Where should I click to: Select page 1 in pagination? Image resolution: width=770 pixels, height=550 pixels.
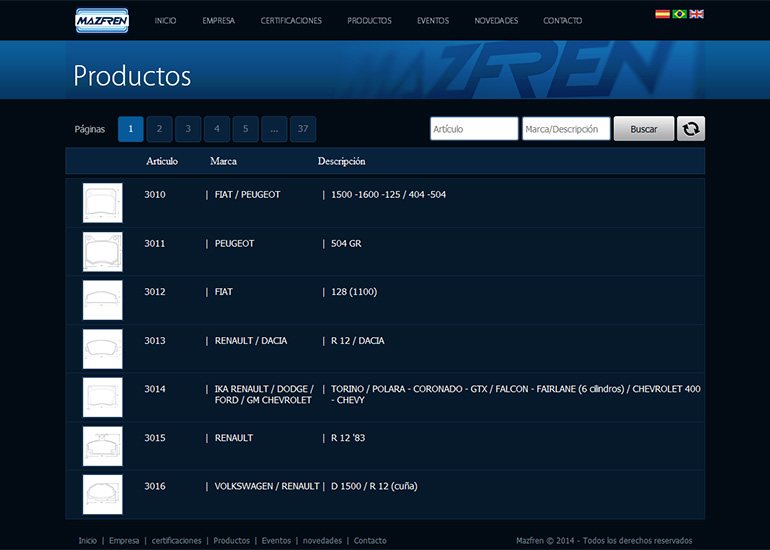pyautogui.click(x=131, y=129)
